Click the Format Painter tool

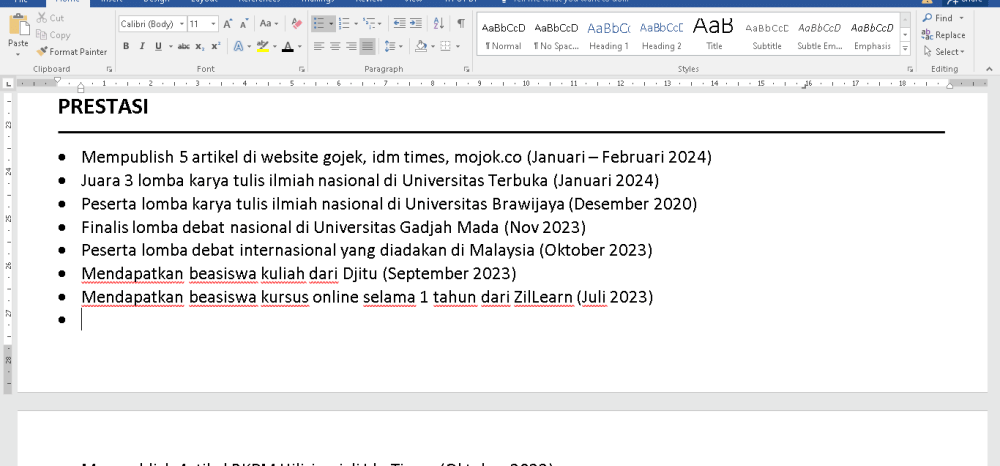[71, 52]
